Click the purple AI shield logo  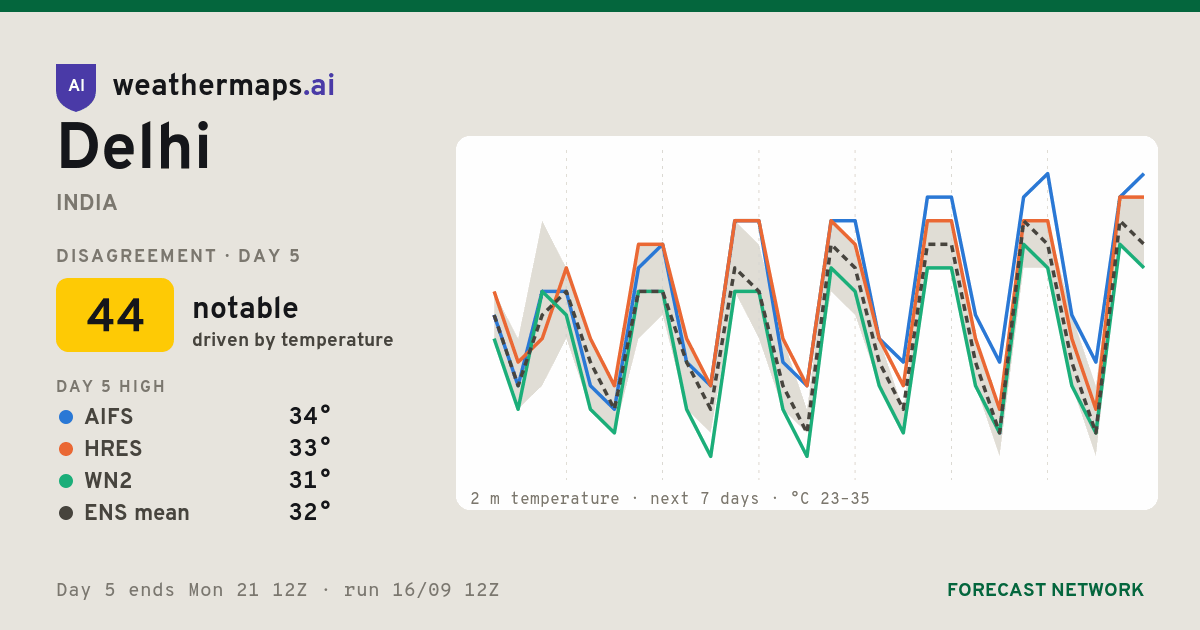click(76, 87)
